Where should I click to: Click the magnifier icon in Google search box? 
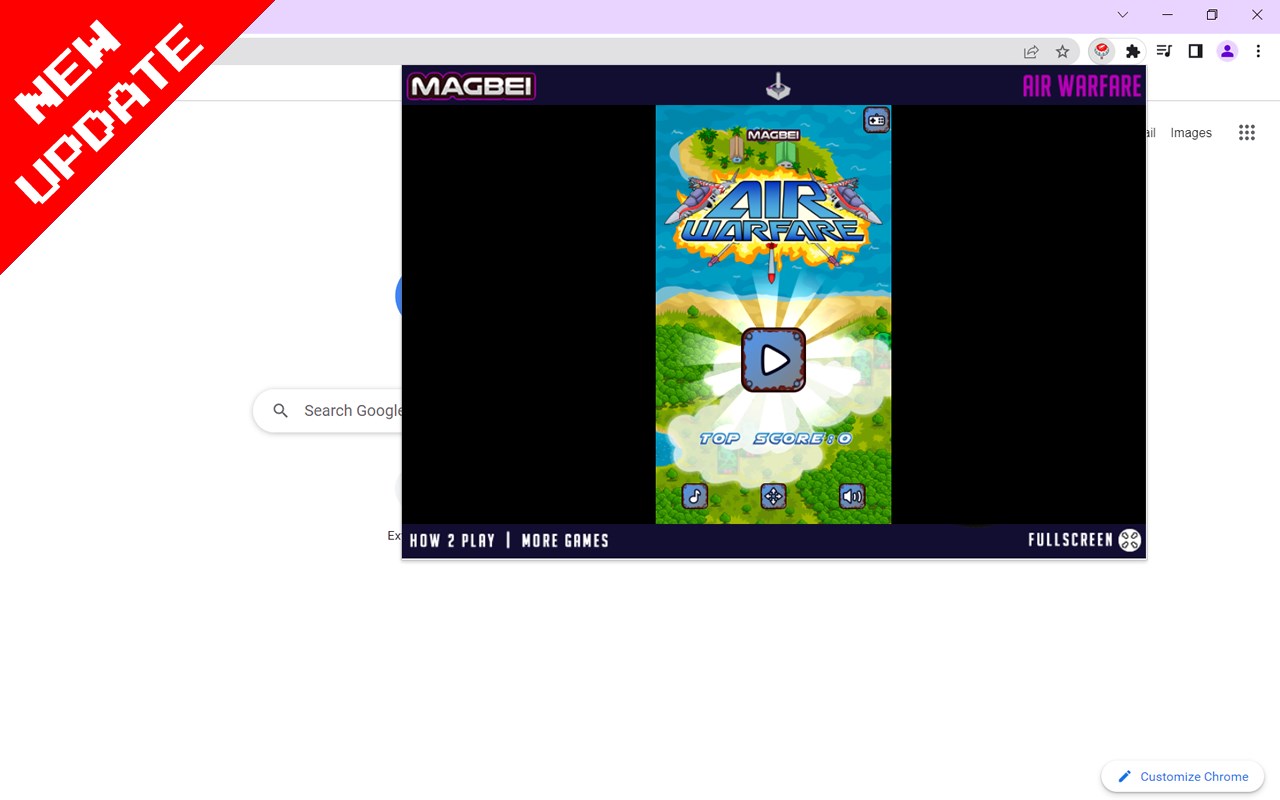click(281, 410)
